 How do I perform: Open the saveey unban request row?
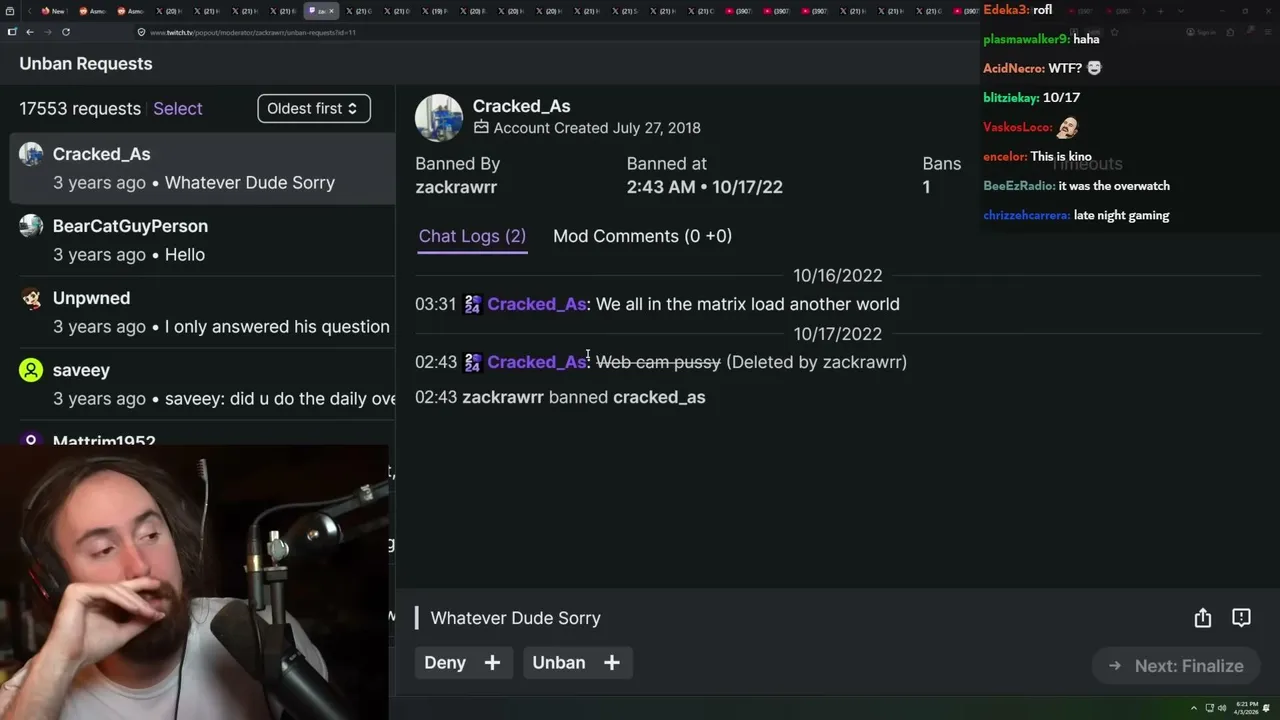(x=203, y=384)
